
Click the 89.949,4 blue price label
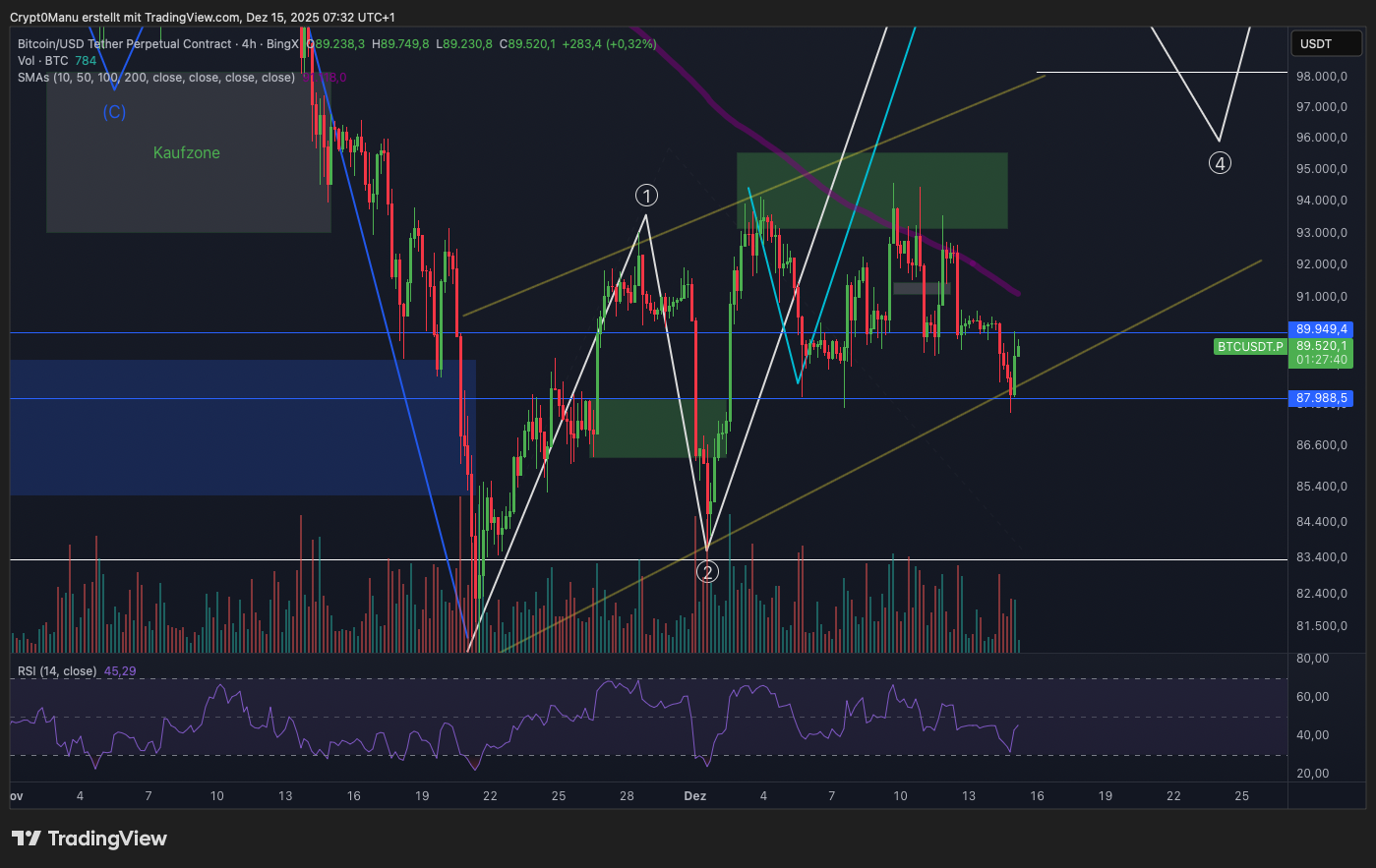[x=1321, y=329]
